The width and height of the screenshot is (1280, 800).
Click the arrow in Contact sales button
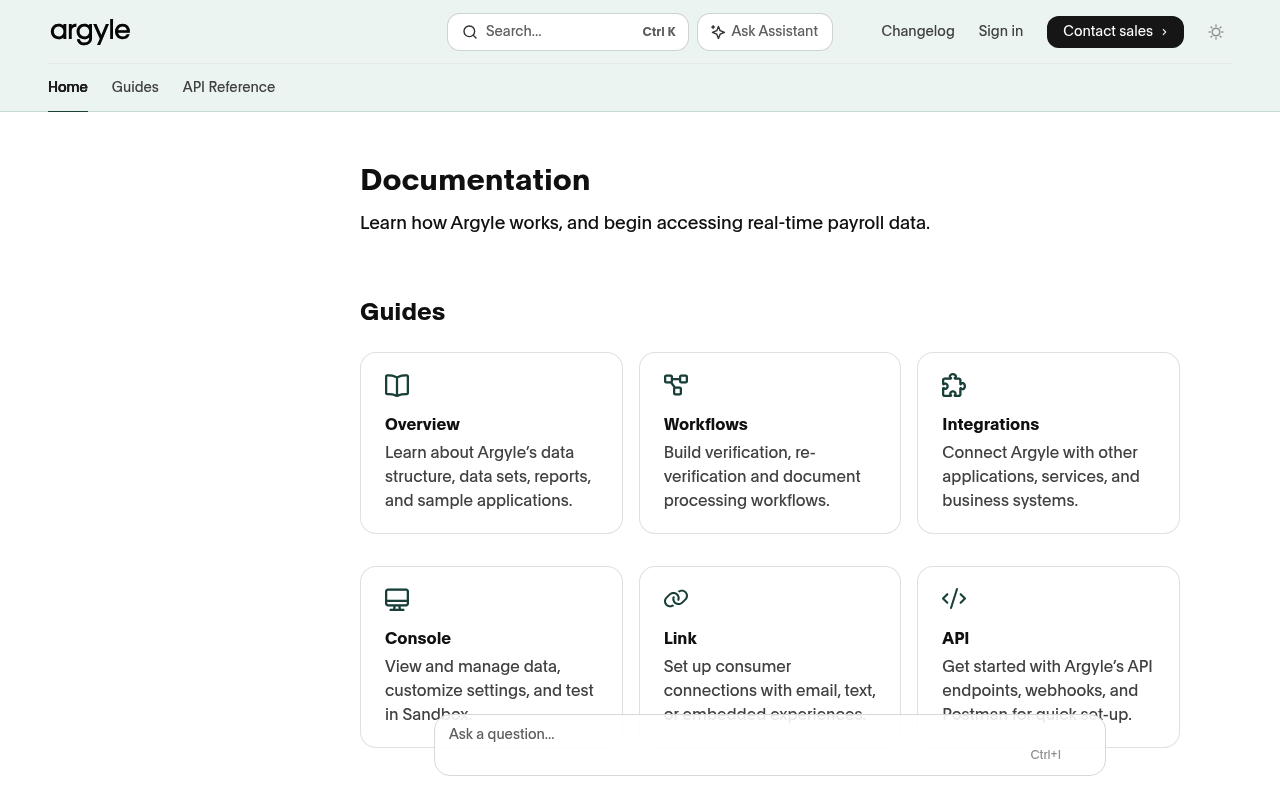(1164, 32)
